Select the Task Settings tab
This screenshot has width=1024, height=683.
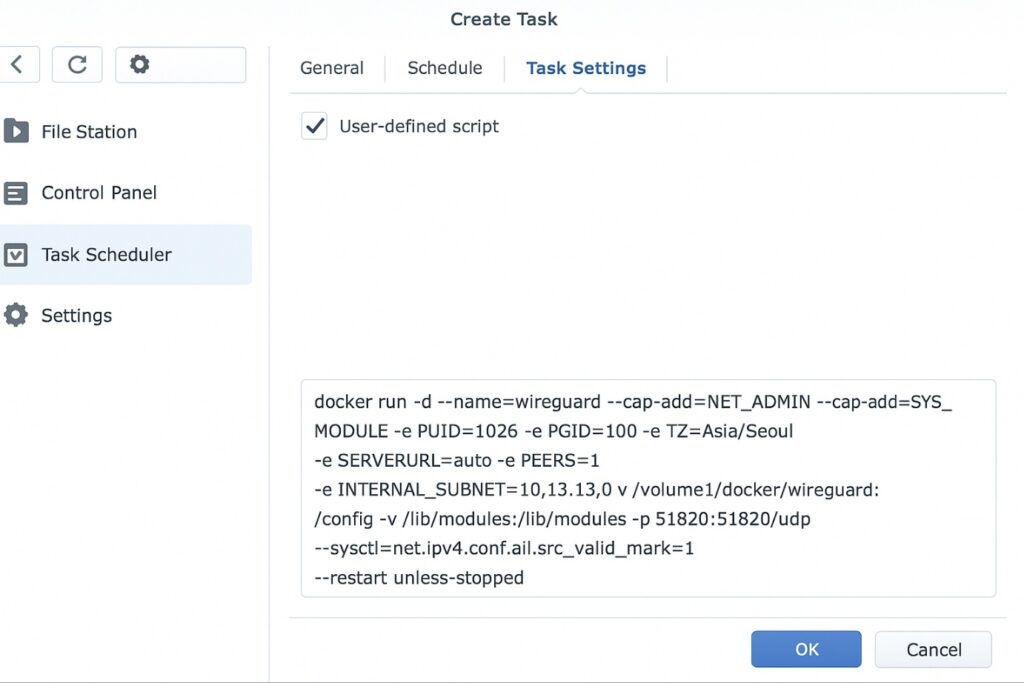click(586, 68)
